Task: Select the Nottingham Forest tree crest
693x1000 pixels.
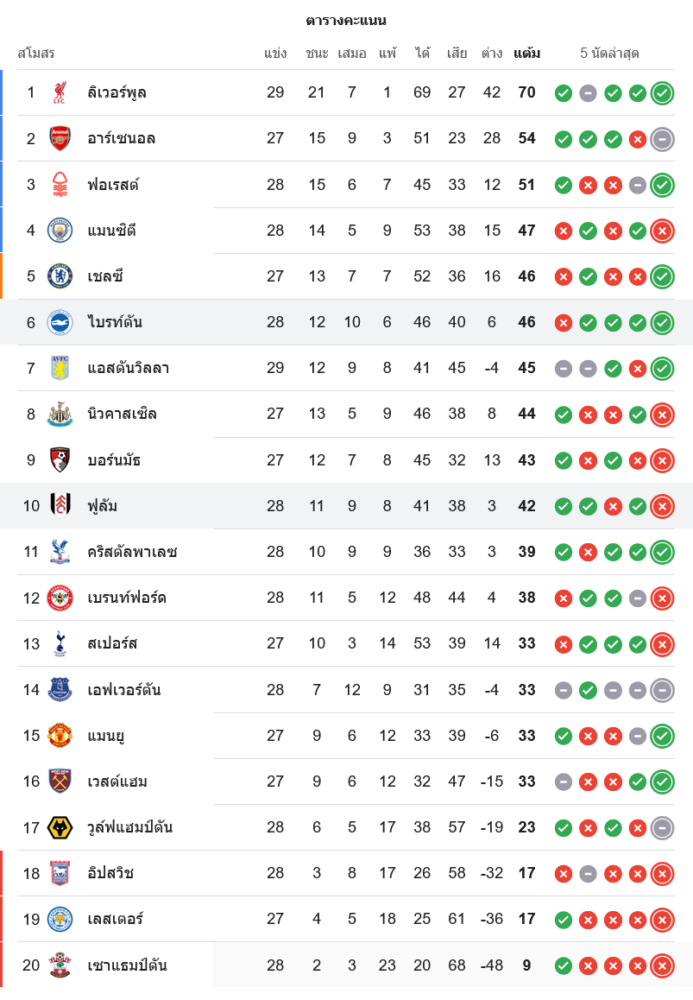Action: (x=60, y=185)
